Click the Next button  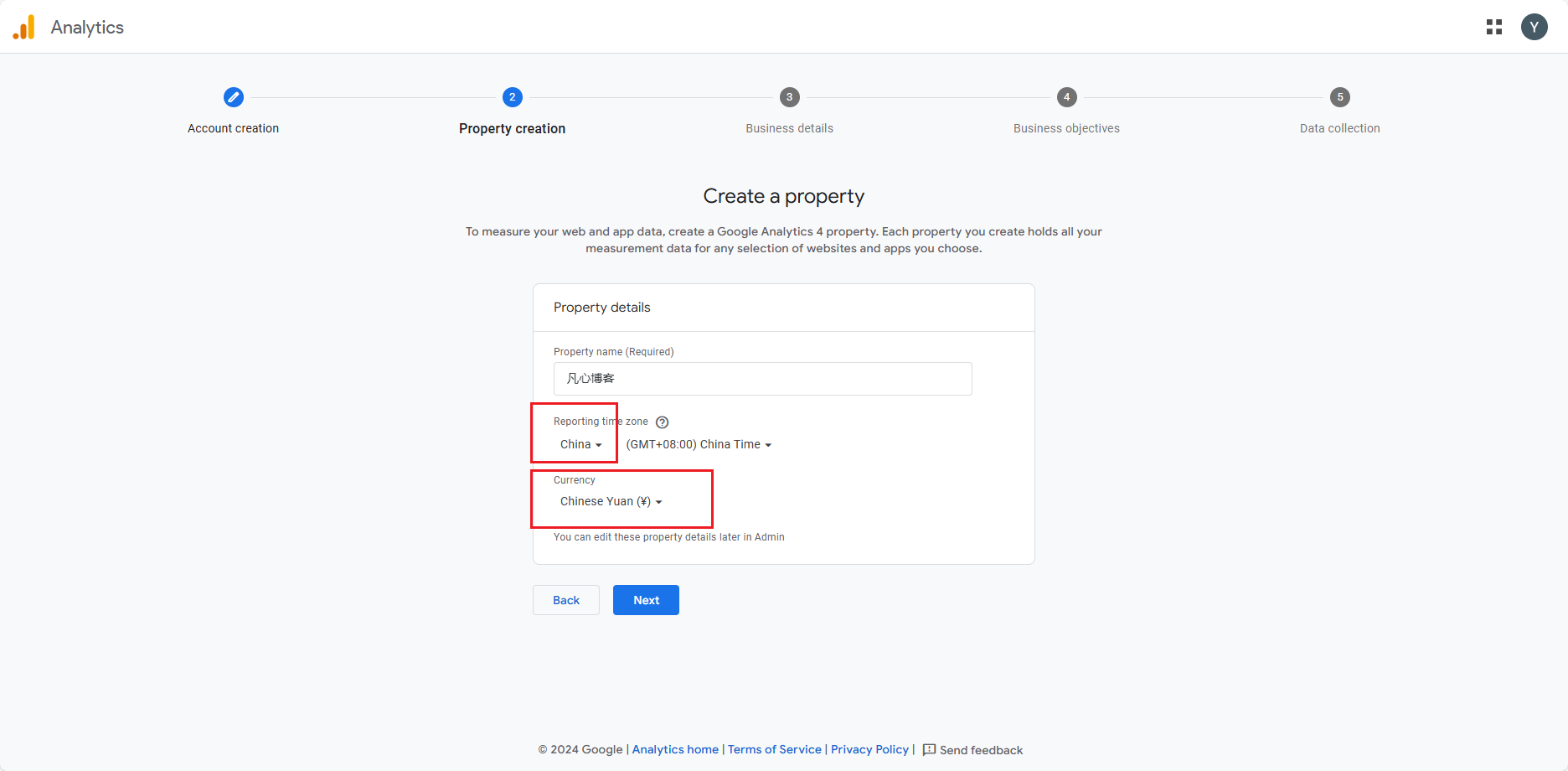point(646,600)
